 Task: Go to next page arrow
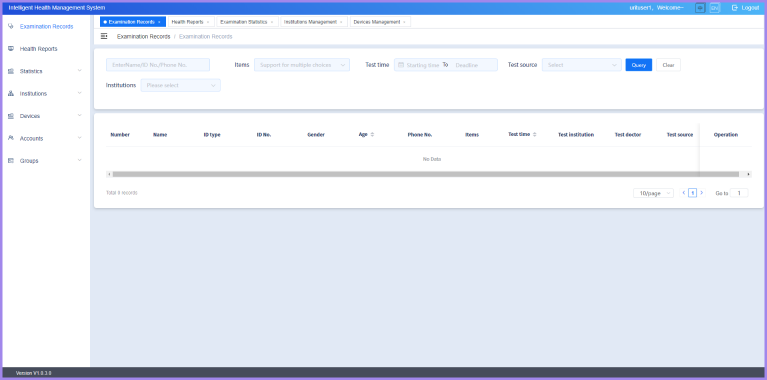tap(701, 193)
